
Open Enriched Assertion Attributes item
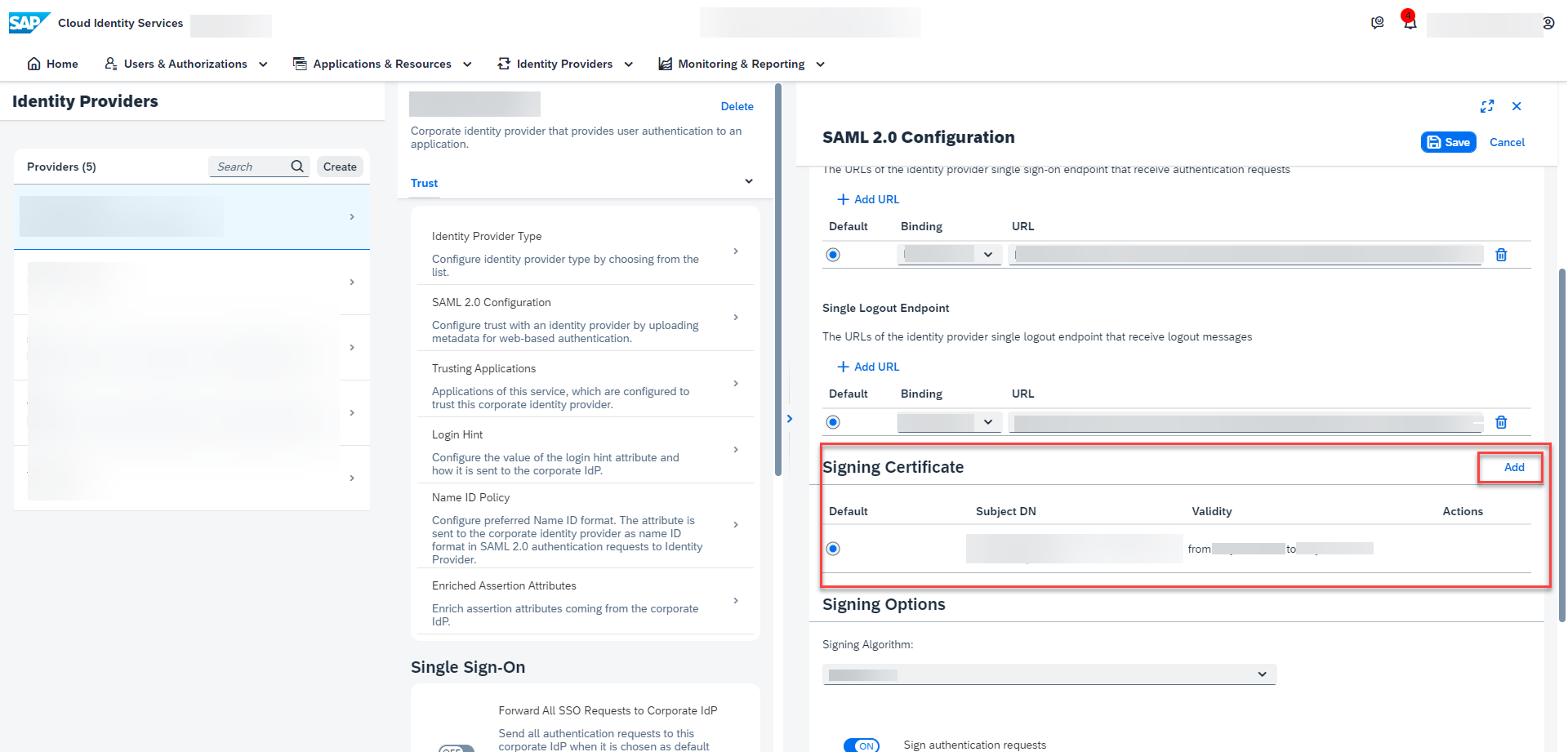[585, 601]
